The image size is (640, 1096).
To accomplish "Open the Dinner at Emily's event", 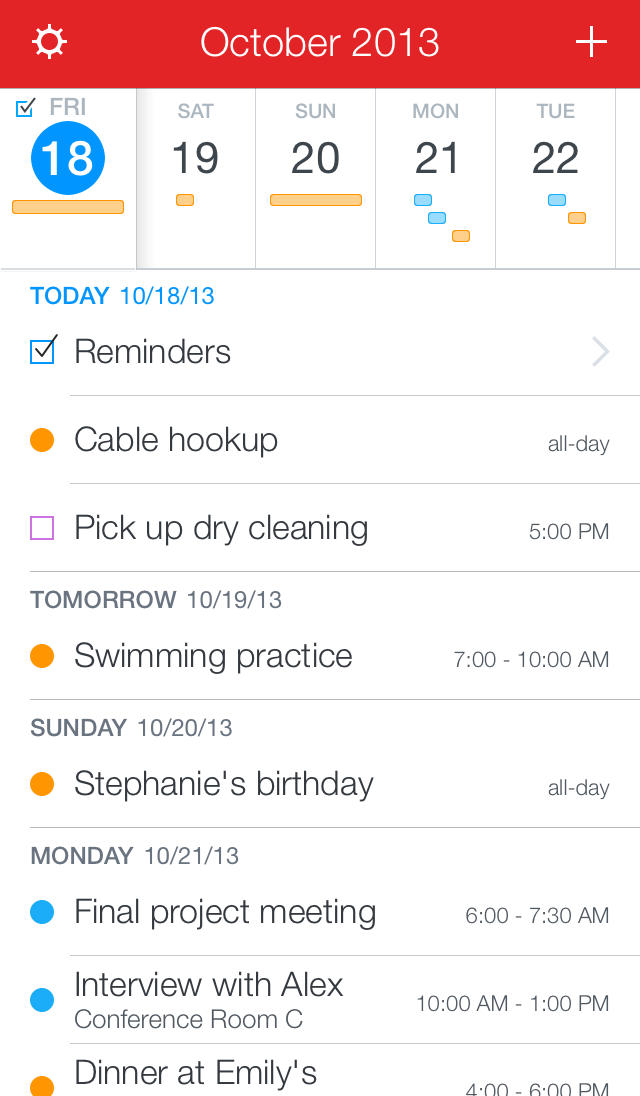I will coord(196,1074).
